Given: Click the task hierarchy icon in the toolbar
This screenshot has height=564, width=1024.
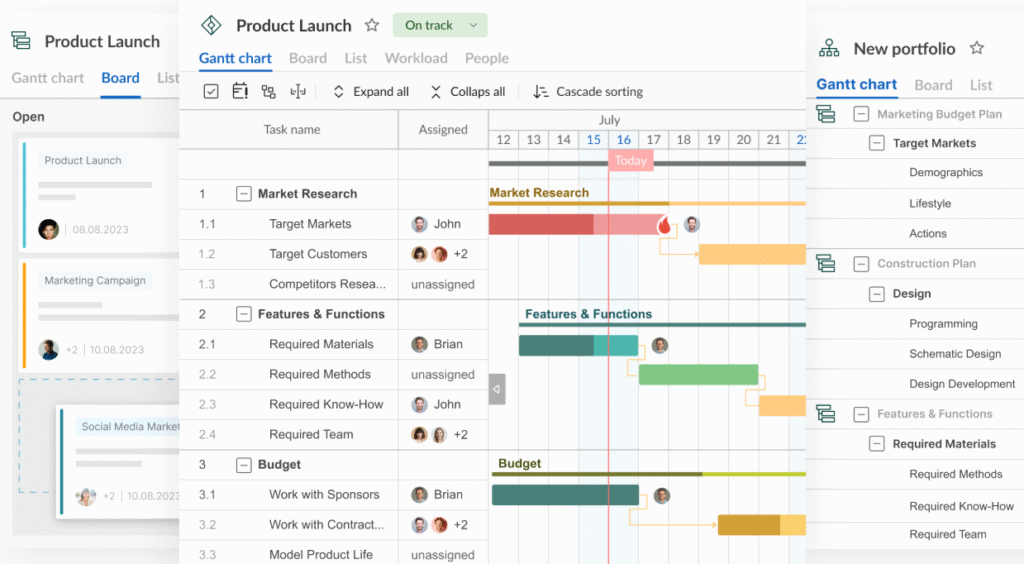Looking at the screenshot, I should coord(268,92).
